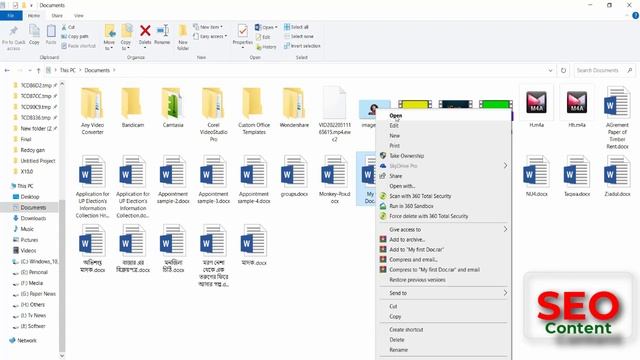Choose Rename in the context menu

tap(443, 350)
